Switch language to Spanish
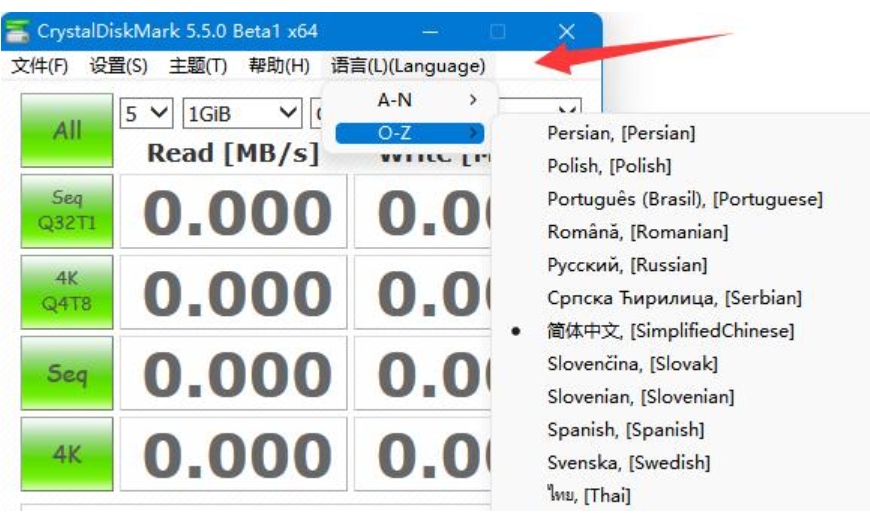 (625, 430)
